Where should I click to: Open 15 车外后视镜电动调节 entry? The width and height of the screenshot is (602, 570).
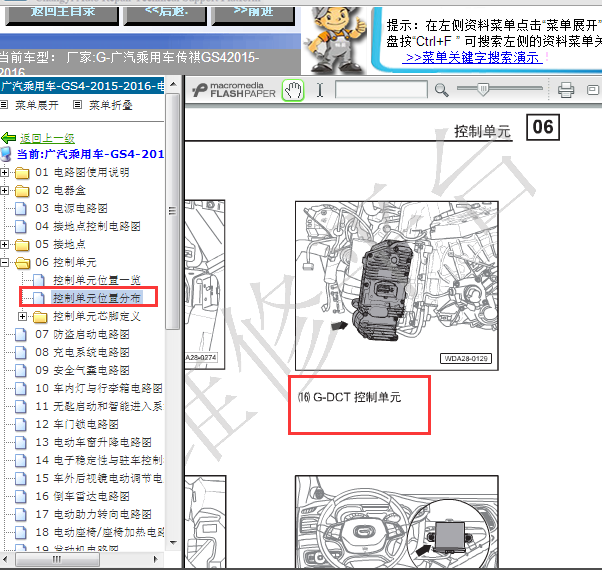99,478
